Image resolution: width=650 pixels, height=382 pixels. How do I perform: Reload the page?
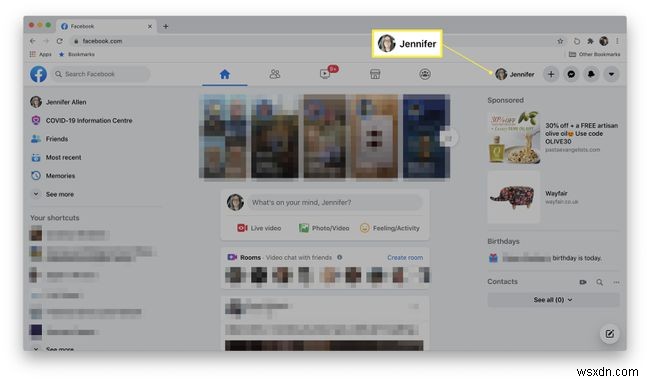click(x=60, y=41)
